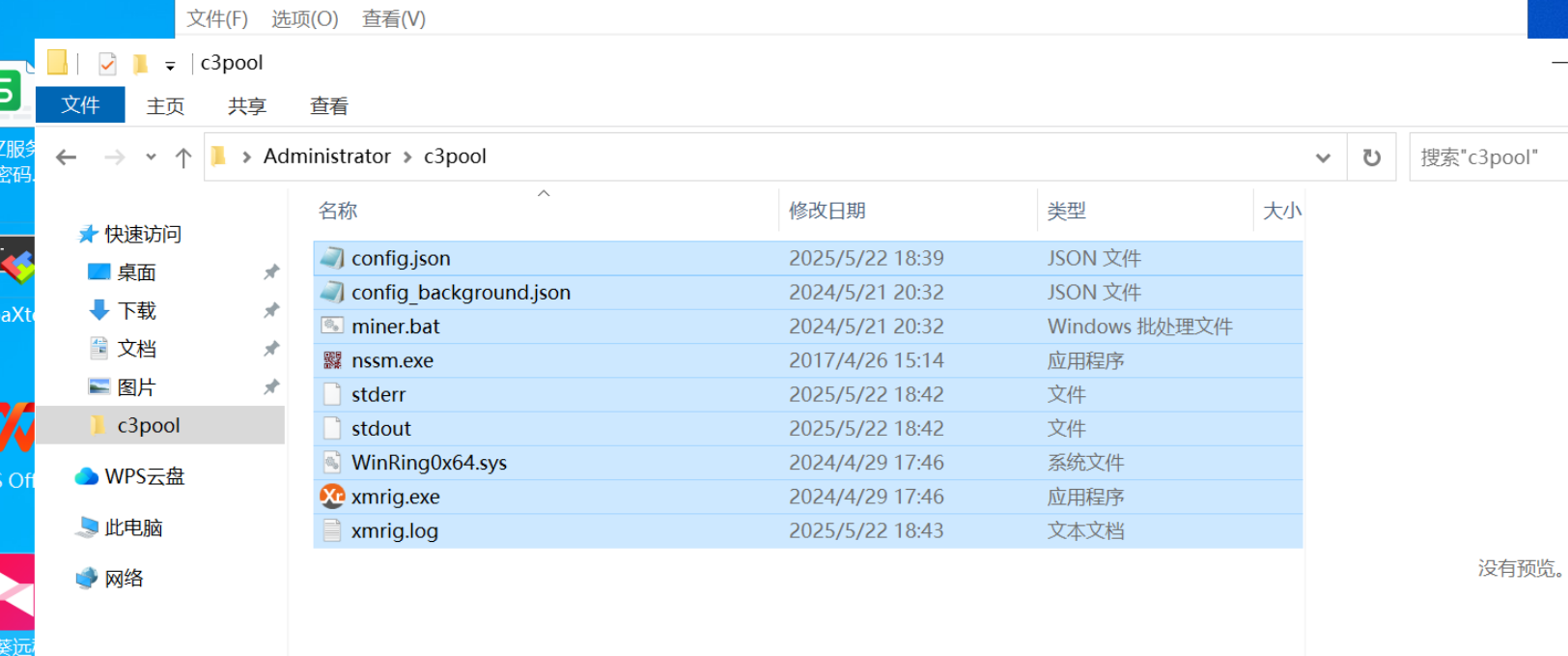1568x656 pixels.
Task: Click the folder icon in the title bar
Action: (x=57, y=63)
